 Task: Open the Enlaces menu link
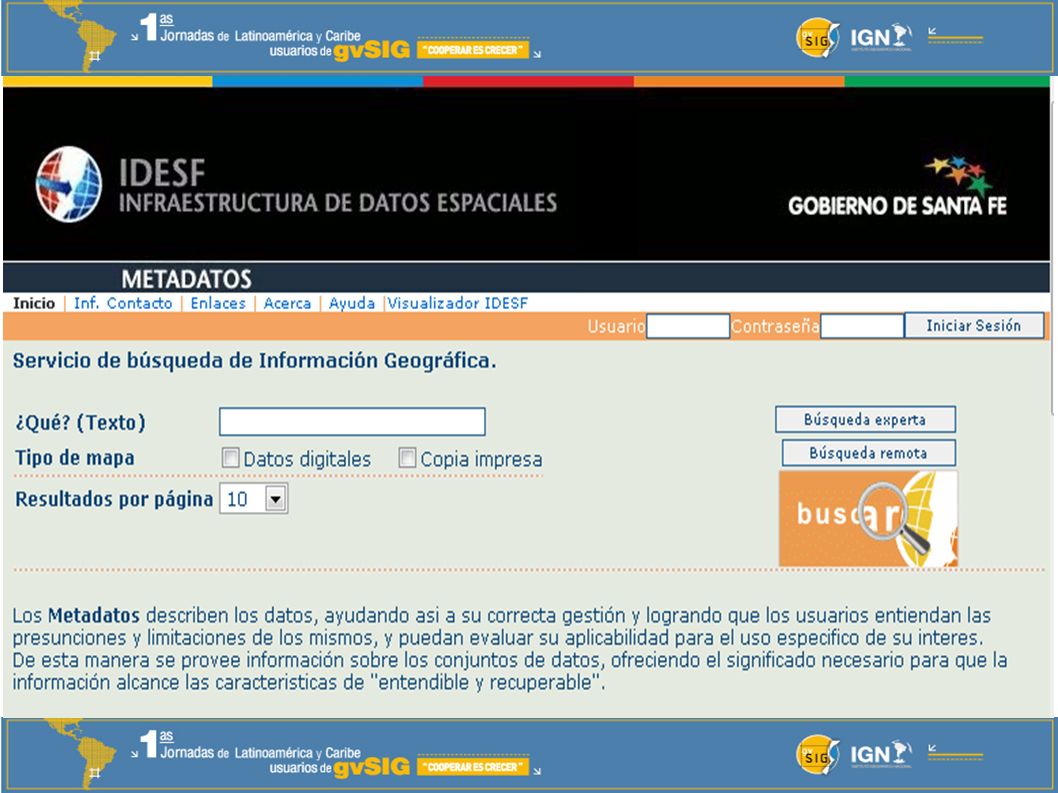click(x=218, y=303)
